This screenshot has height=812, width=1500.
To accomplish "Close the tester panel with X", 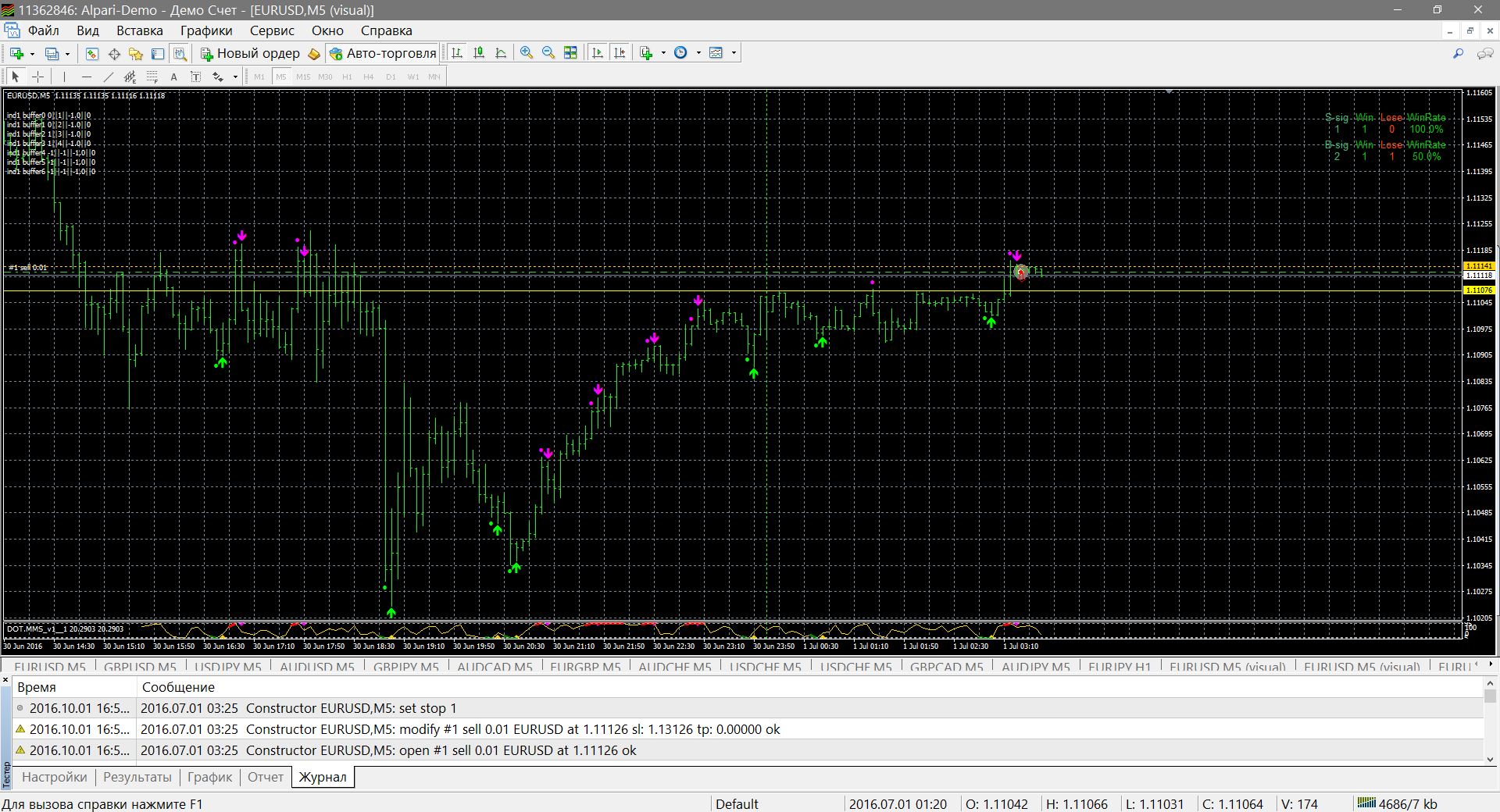I will (5, 681).
